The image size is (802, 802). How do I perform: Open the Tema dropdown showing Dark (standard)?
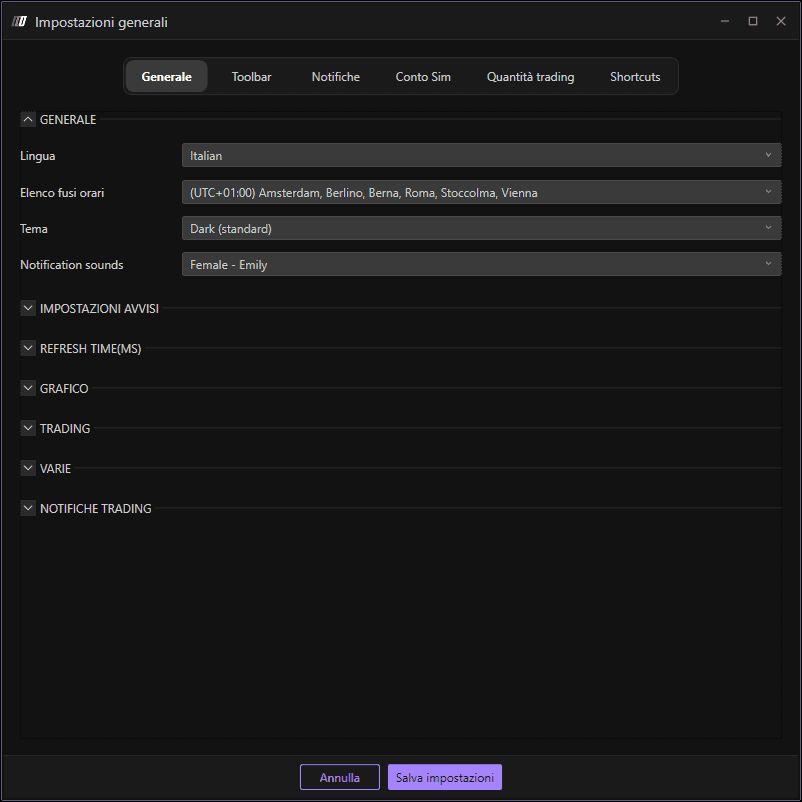481,228
